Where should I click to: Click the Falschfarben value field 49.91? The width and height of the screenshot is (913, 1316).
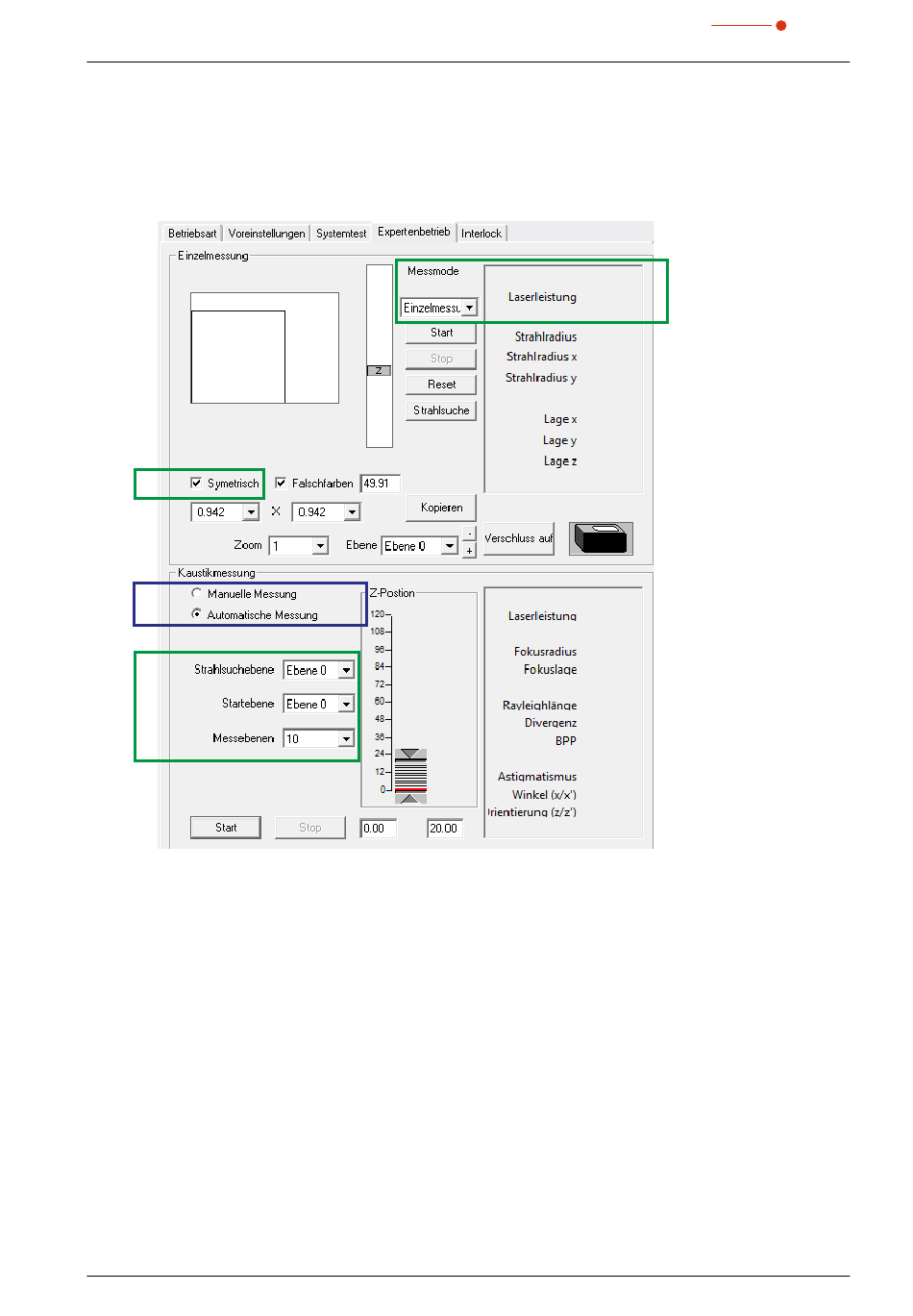380,484
